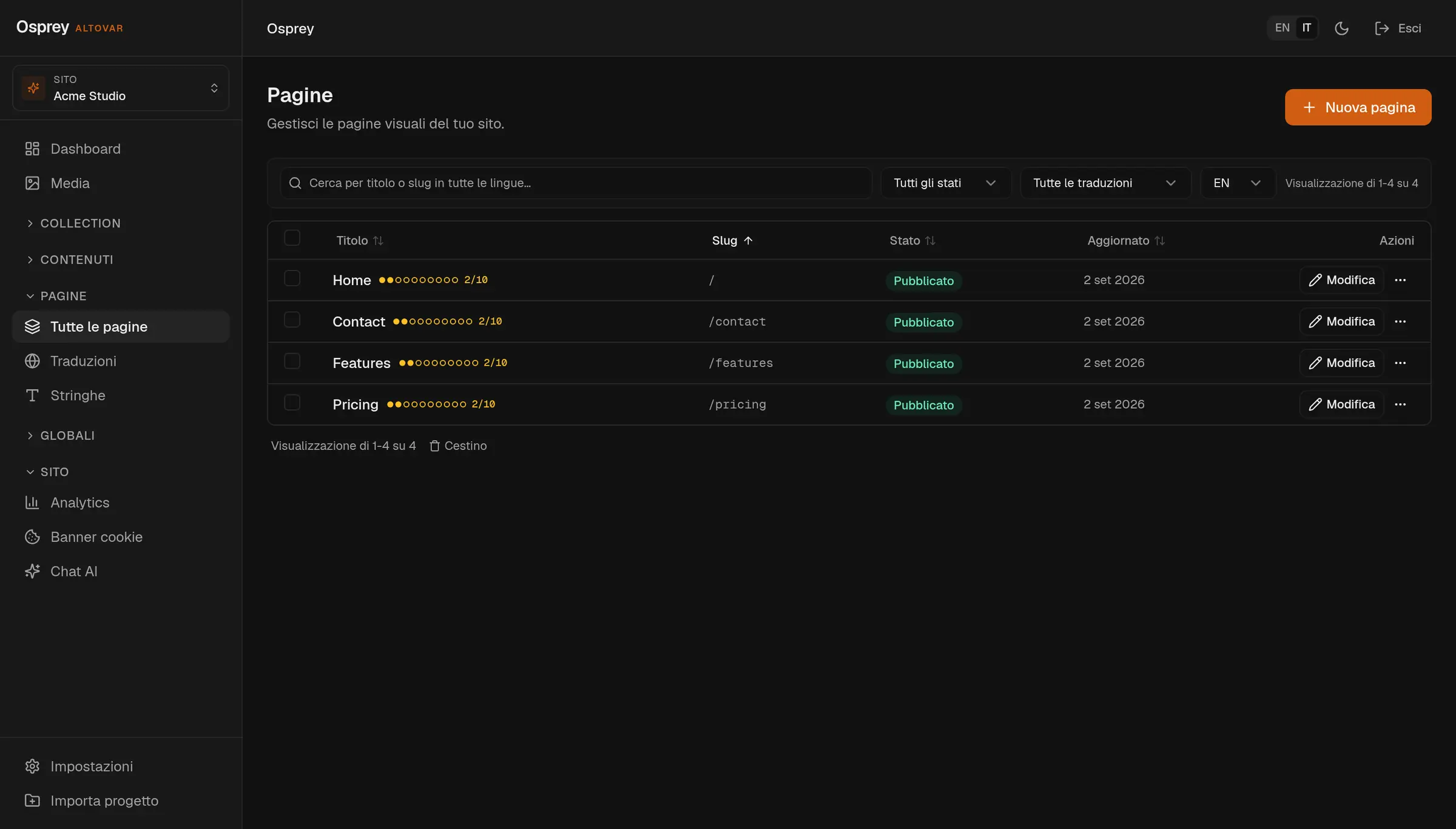
Task: Open the three-dot menu for Contact row
Action: tap(1400, 321)
